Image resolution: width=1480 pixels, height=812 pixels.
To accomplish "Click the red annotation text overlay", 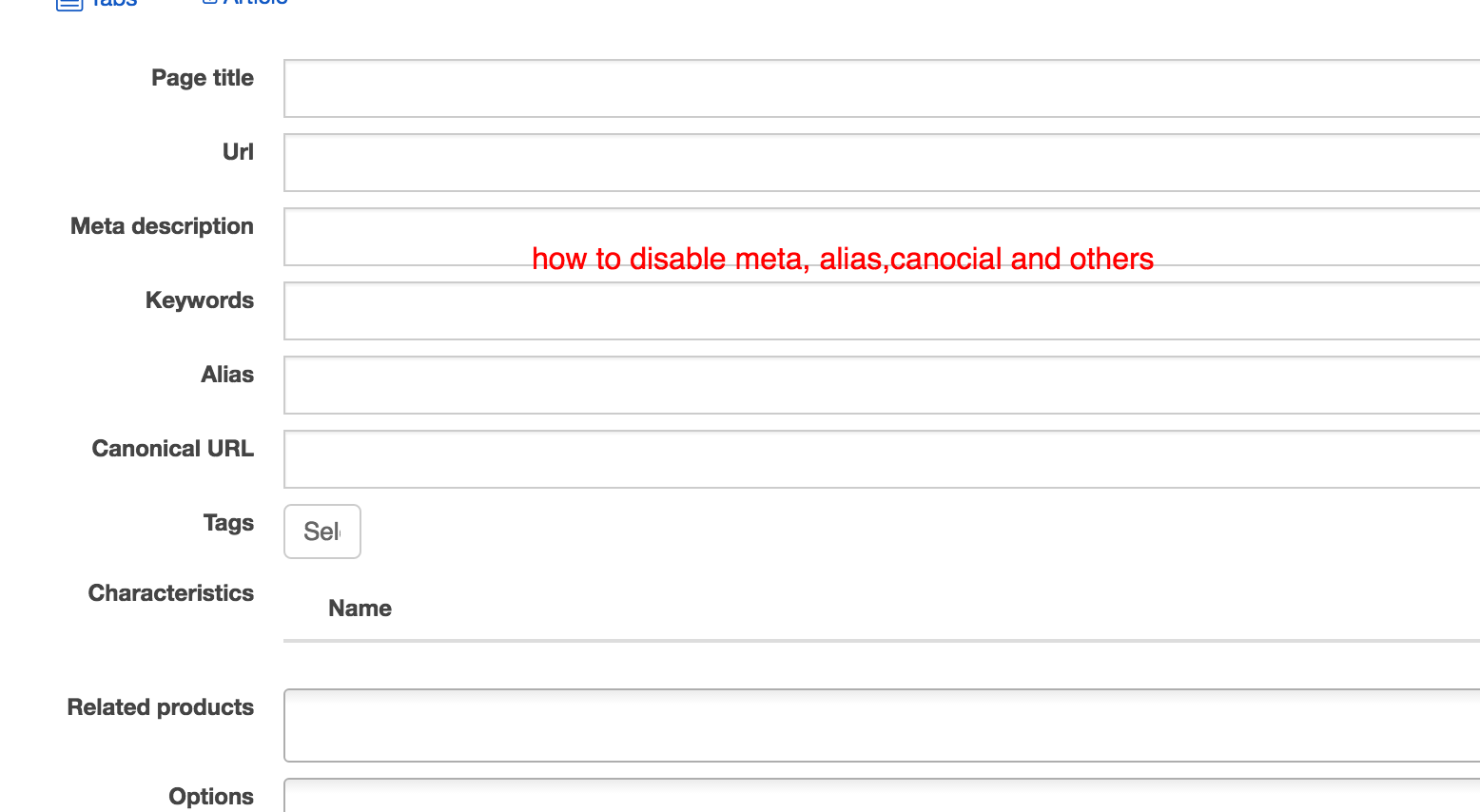I will (843, 259).
